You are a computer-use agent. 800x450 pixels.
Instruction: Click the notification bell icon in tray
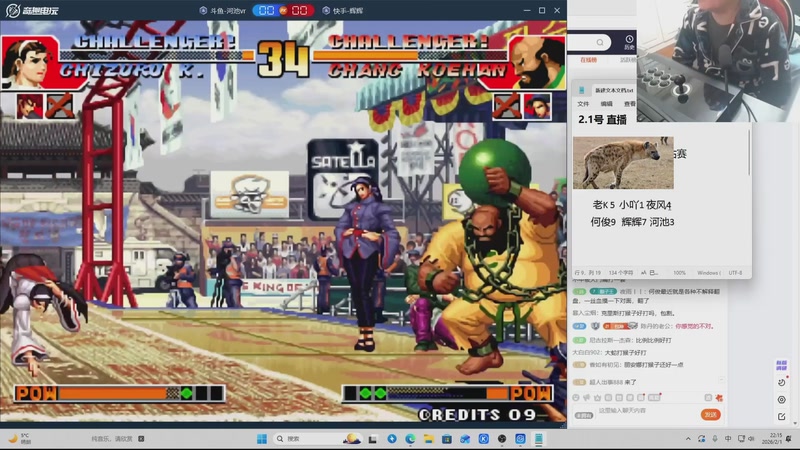[x=789, y=439]
